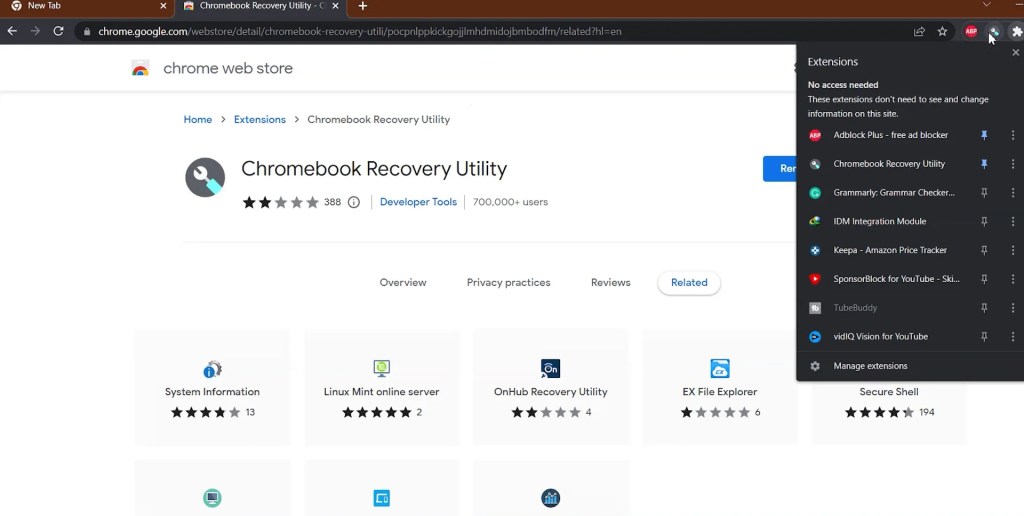Click the Extensions puzzle piece icon
The height and width of the screenshot is (516, 1024).
pos(1016,31)
